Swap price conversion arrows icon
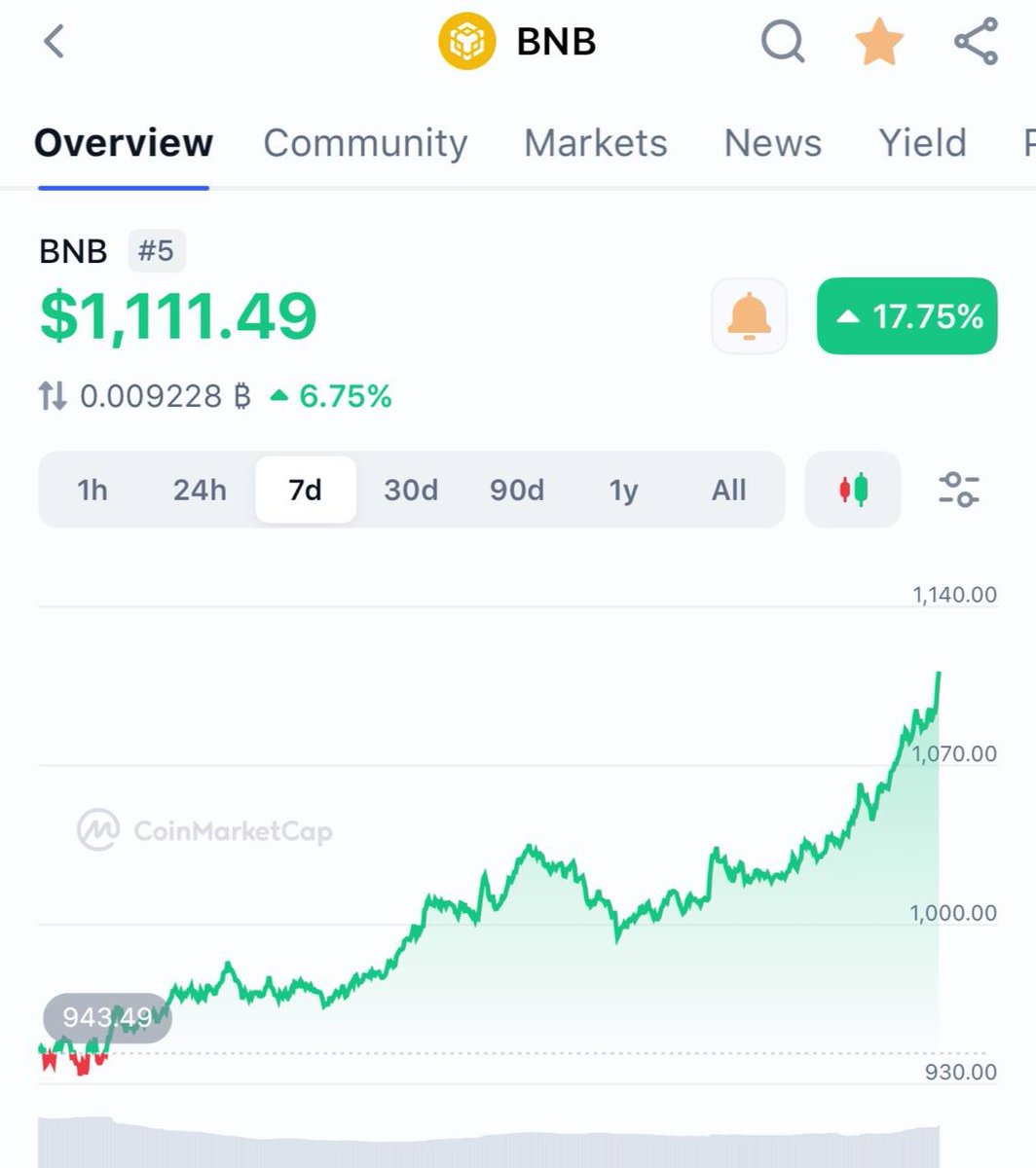1036x1168 pixels. [53, 396]
